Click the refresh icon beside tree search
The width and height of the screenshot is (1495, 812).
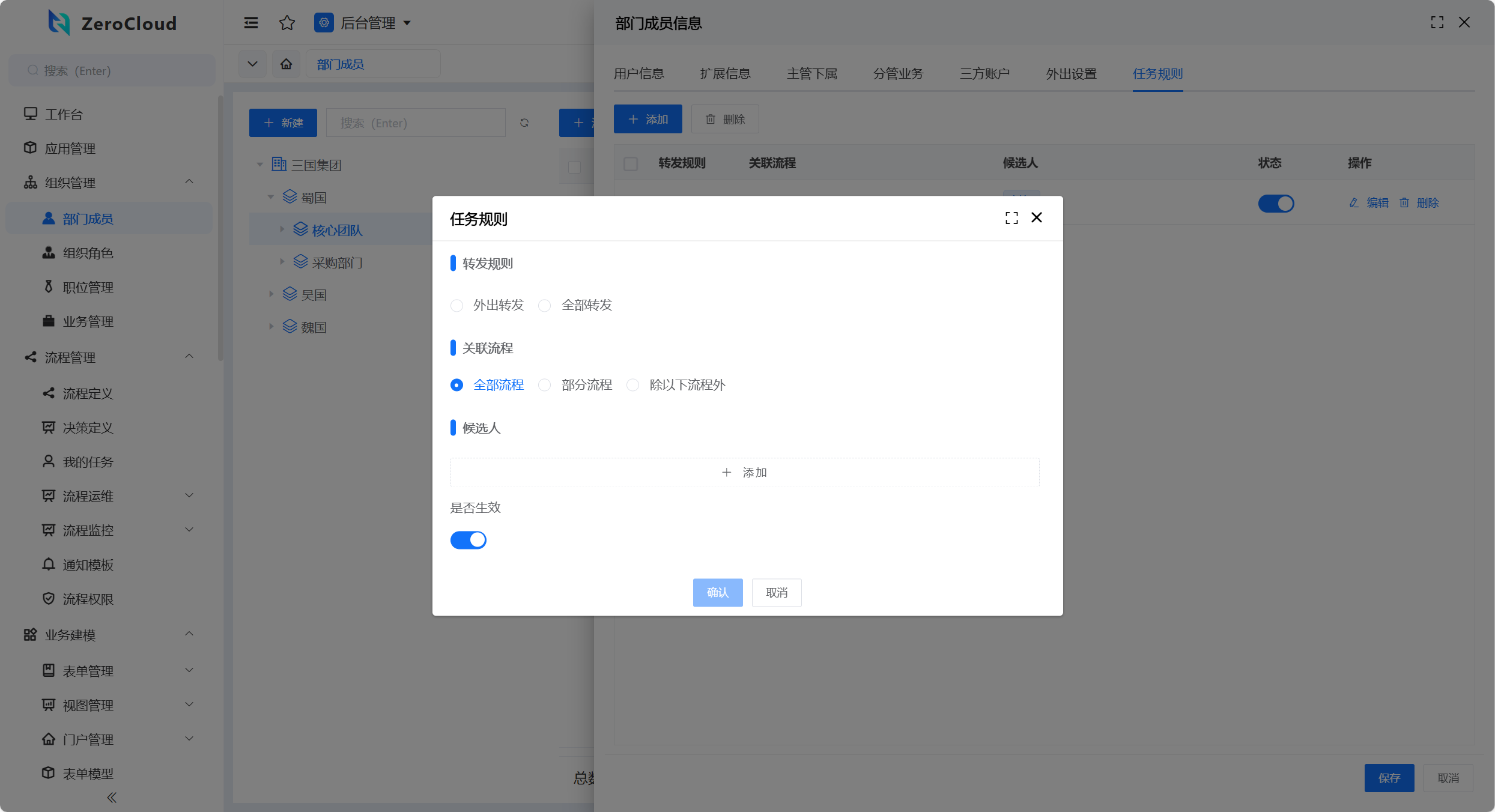coord(524,123)
